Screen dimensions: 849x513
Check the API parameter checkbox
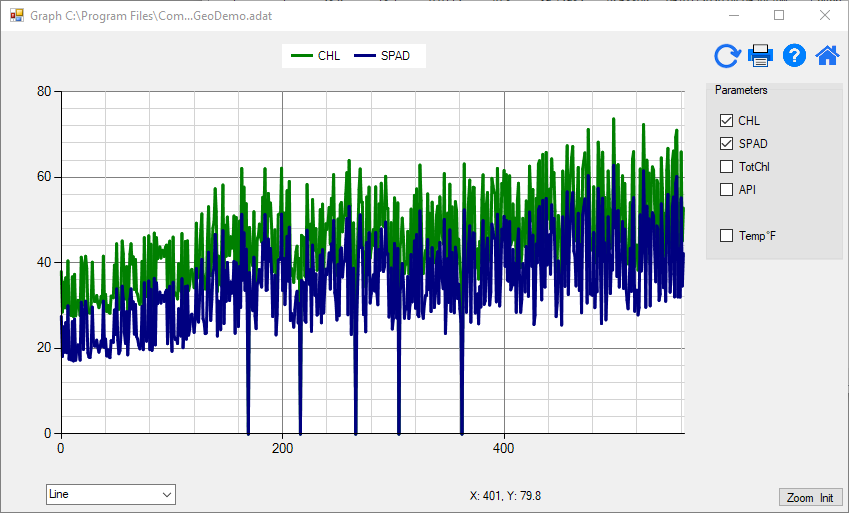coord(727,190)
